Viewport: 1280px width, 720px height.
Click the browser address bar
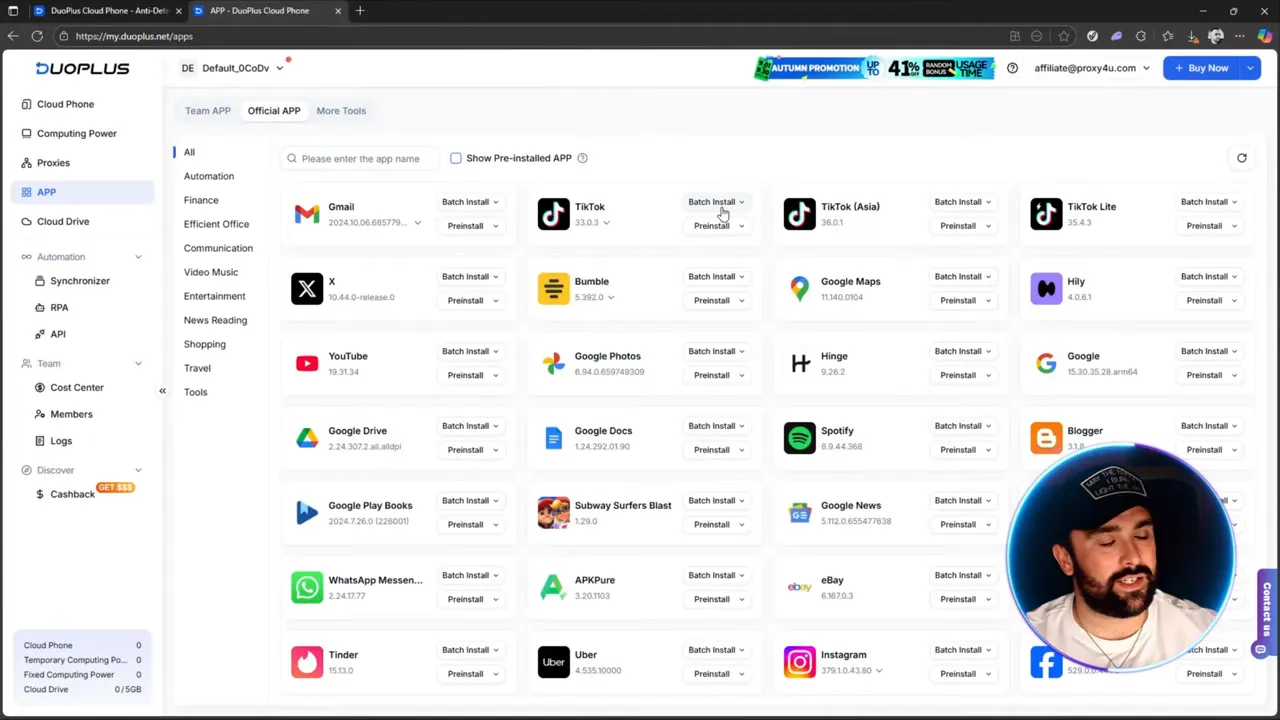[530, 36]
